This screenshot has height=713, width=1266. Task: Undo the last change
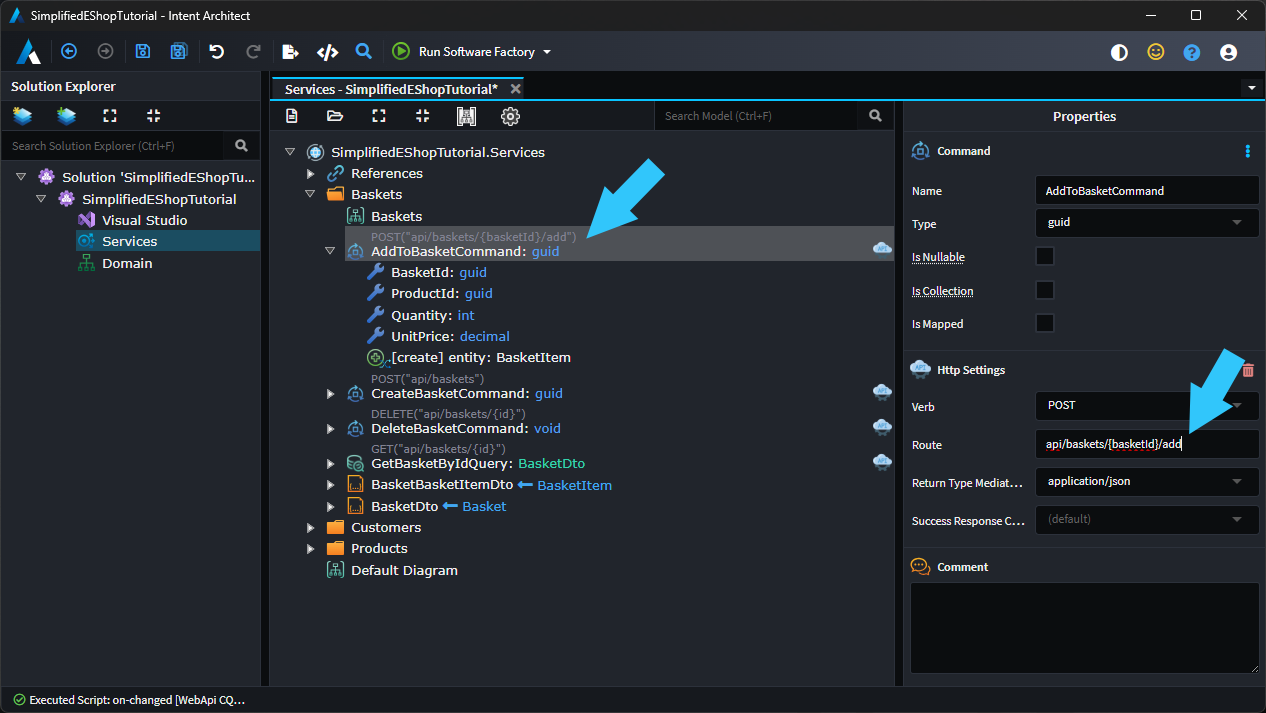pos(217,51)
